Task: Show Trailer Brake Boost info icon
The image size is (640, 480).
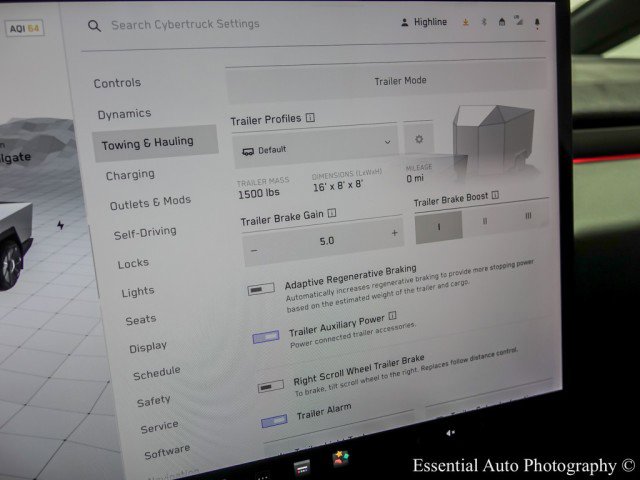Action: tap(495, 195)
